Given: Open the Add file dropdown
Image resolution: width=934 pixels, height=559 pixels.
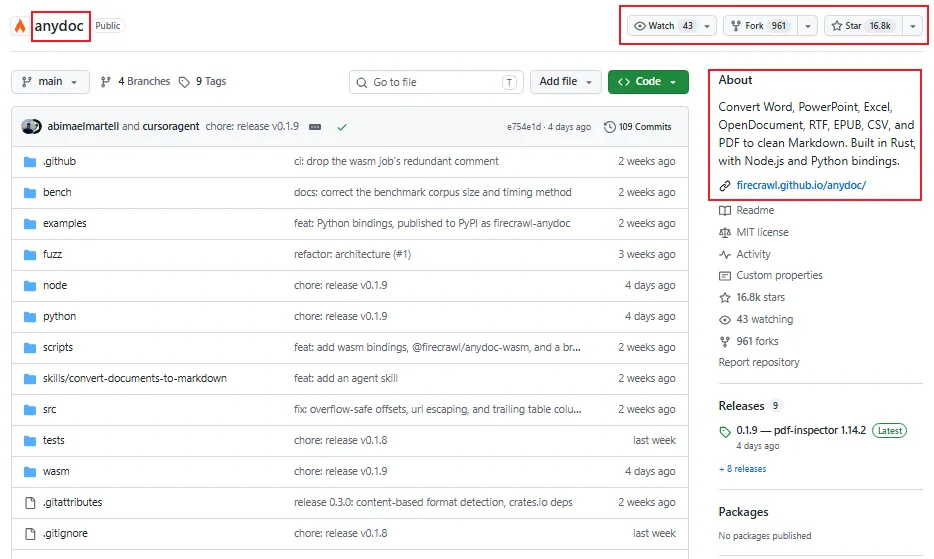Looking at the screenshot, I should tap(565, 82).
